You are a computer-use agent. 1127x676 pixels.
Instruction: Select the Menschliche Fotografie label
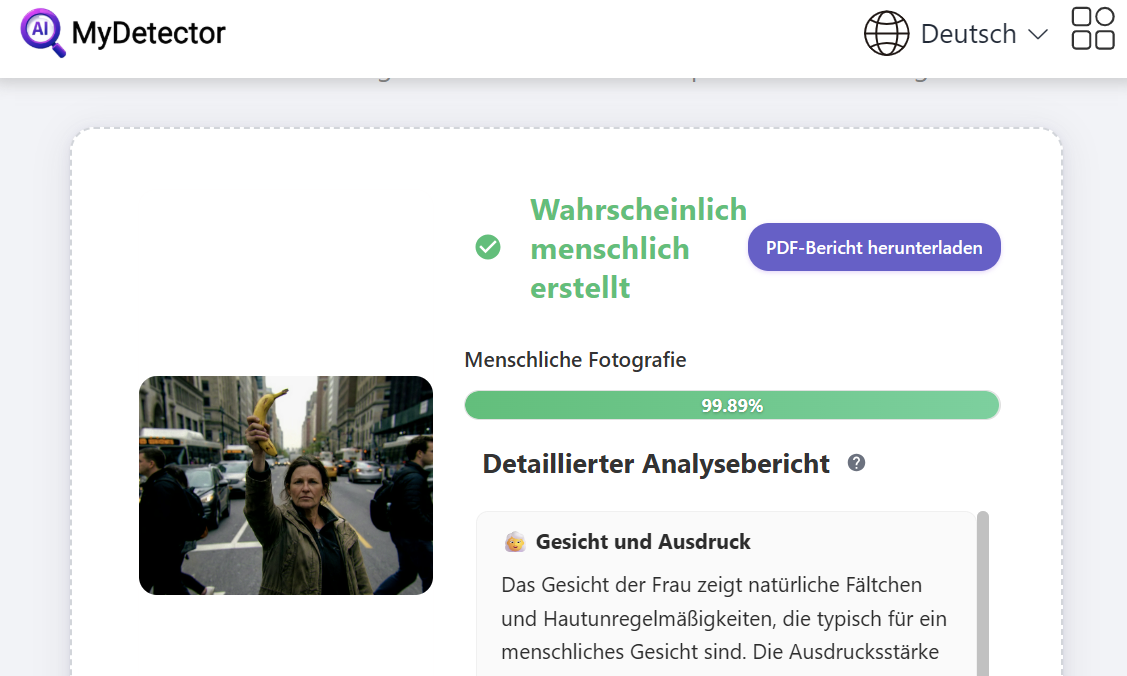pyautogui.click(x=575, y=360)
